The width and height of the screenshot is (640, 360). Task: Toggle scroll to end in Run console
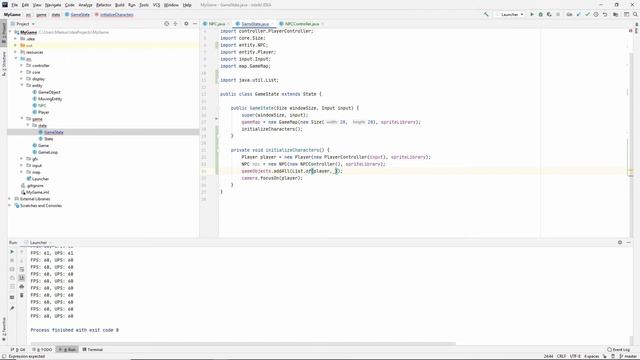point(22,278)
